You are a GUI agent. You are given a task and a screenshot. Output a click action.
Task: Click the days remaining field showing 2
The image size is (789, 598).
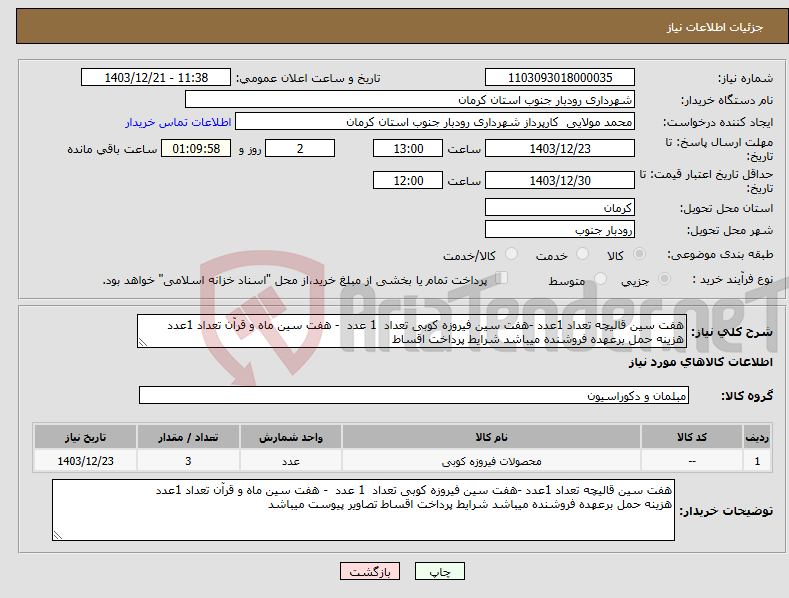[300, 148]
